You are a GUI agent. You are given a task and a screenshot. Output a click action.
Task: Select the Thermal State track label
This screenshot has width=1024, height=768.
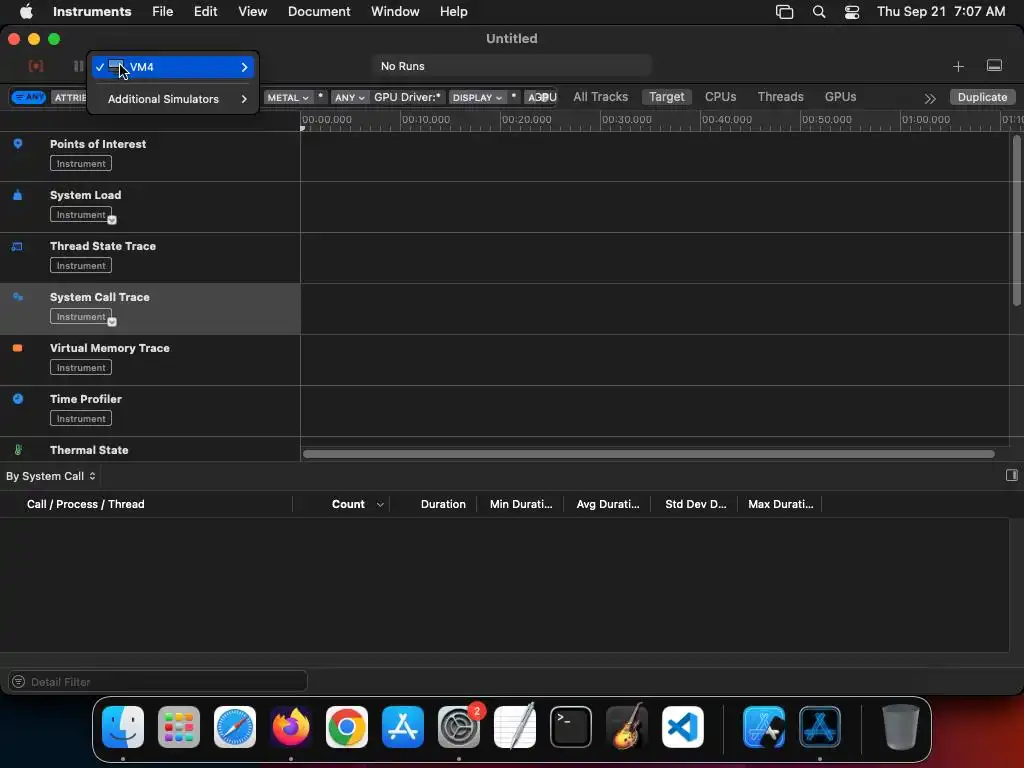click(x=89, y=450)
